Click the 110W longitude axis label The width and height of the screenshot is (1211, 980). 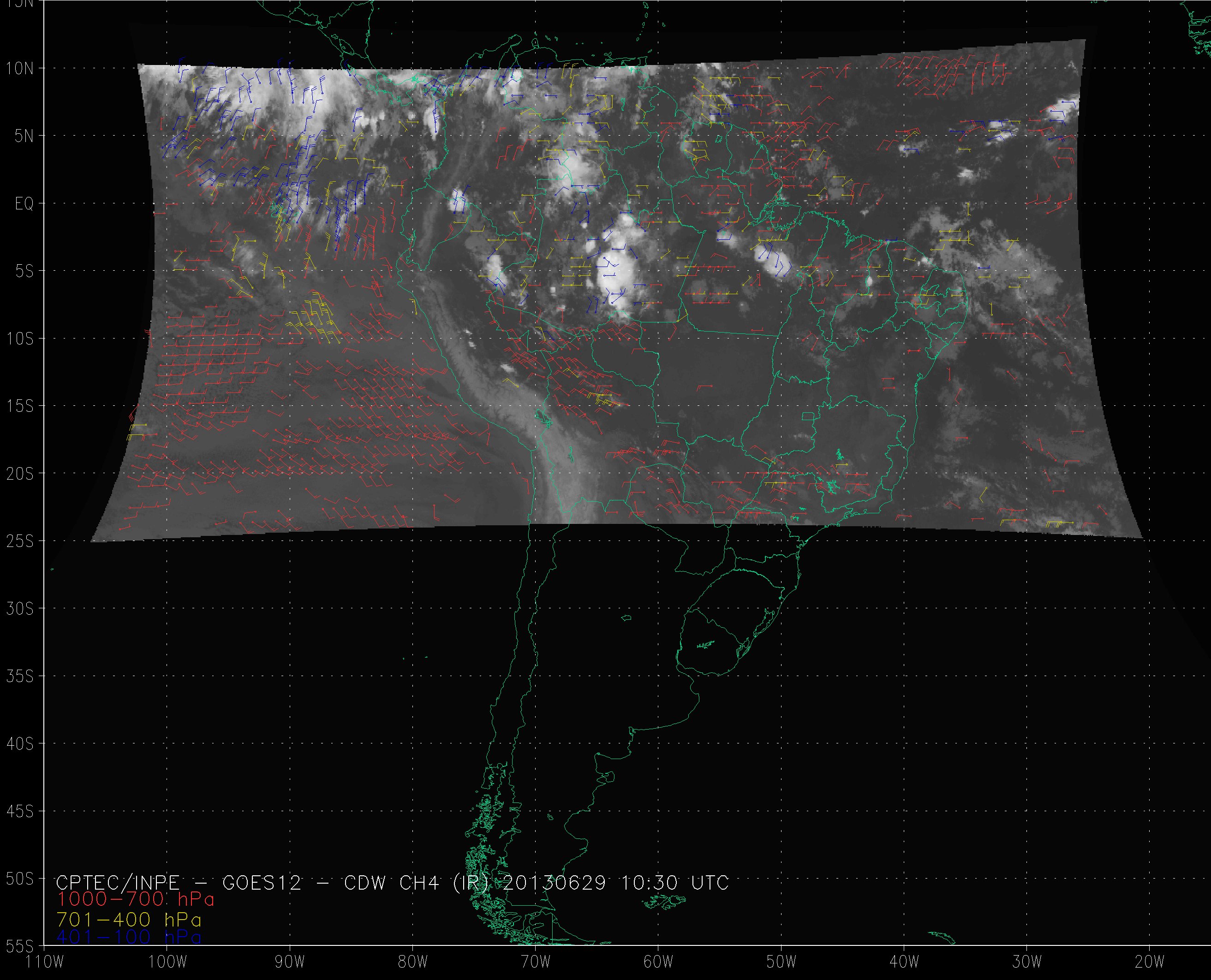(x=45, y=962)
